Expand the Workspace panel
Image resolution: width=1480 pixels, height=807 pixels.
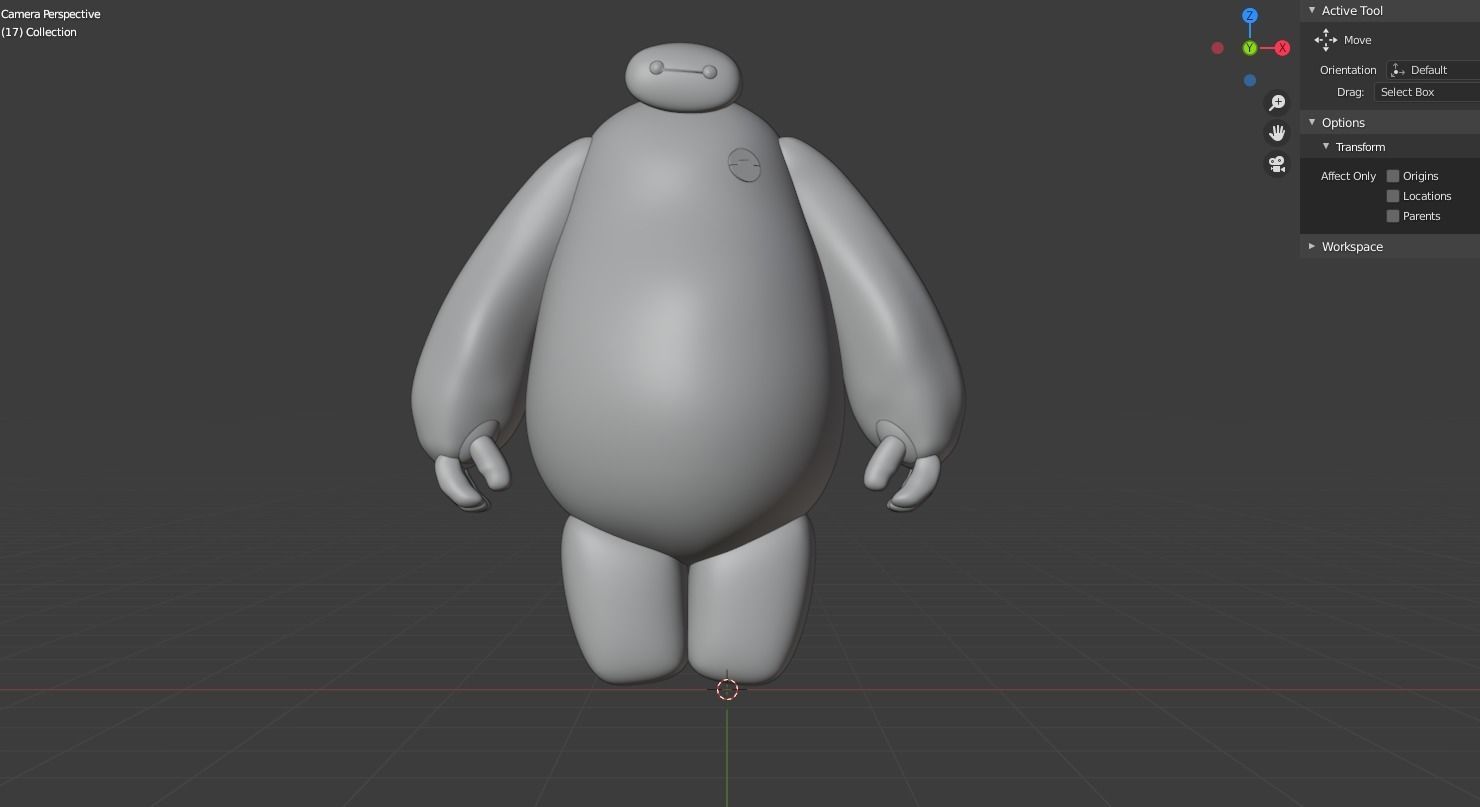tap(1312, 246)
